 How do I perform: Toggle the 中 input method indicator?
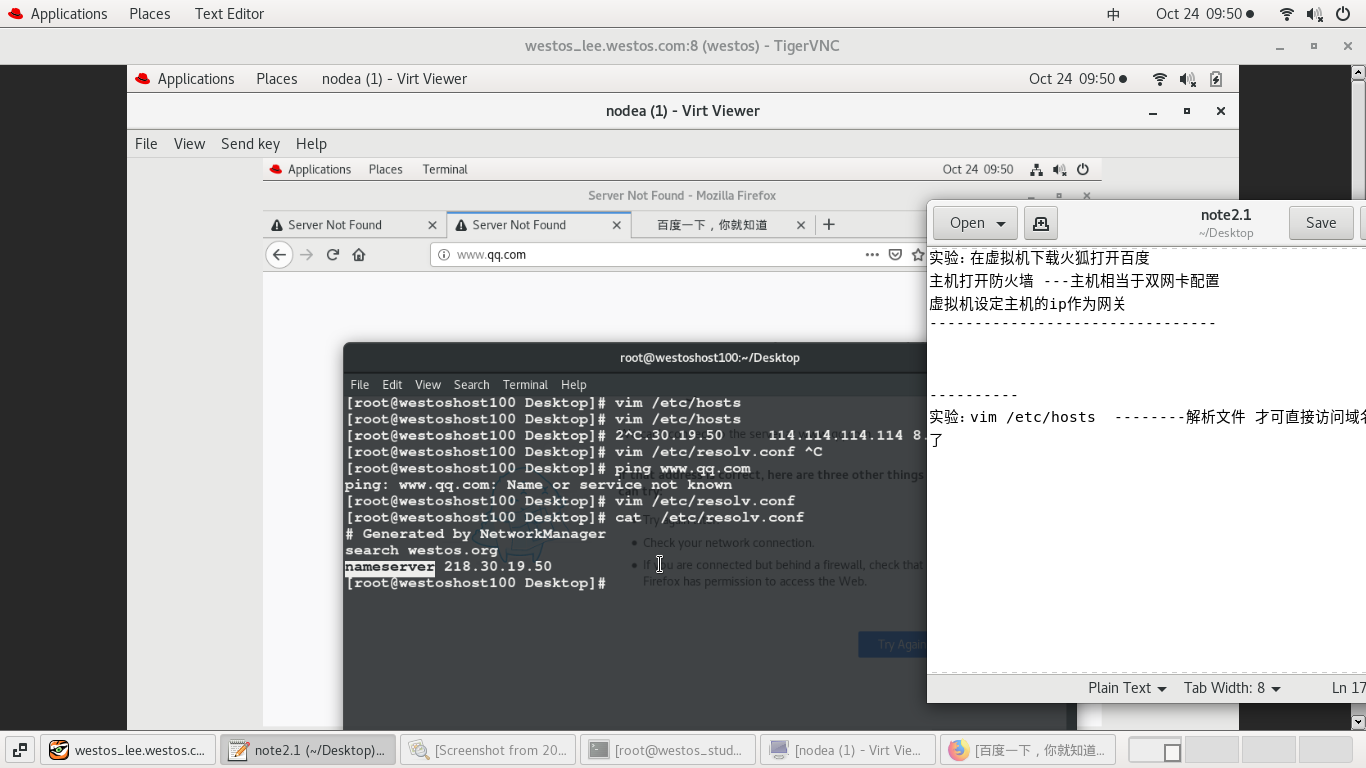coord(1113,13)
